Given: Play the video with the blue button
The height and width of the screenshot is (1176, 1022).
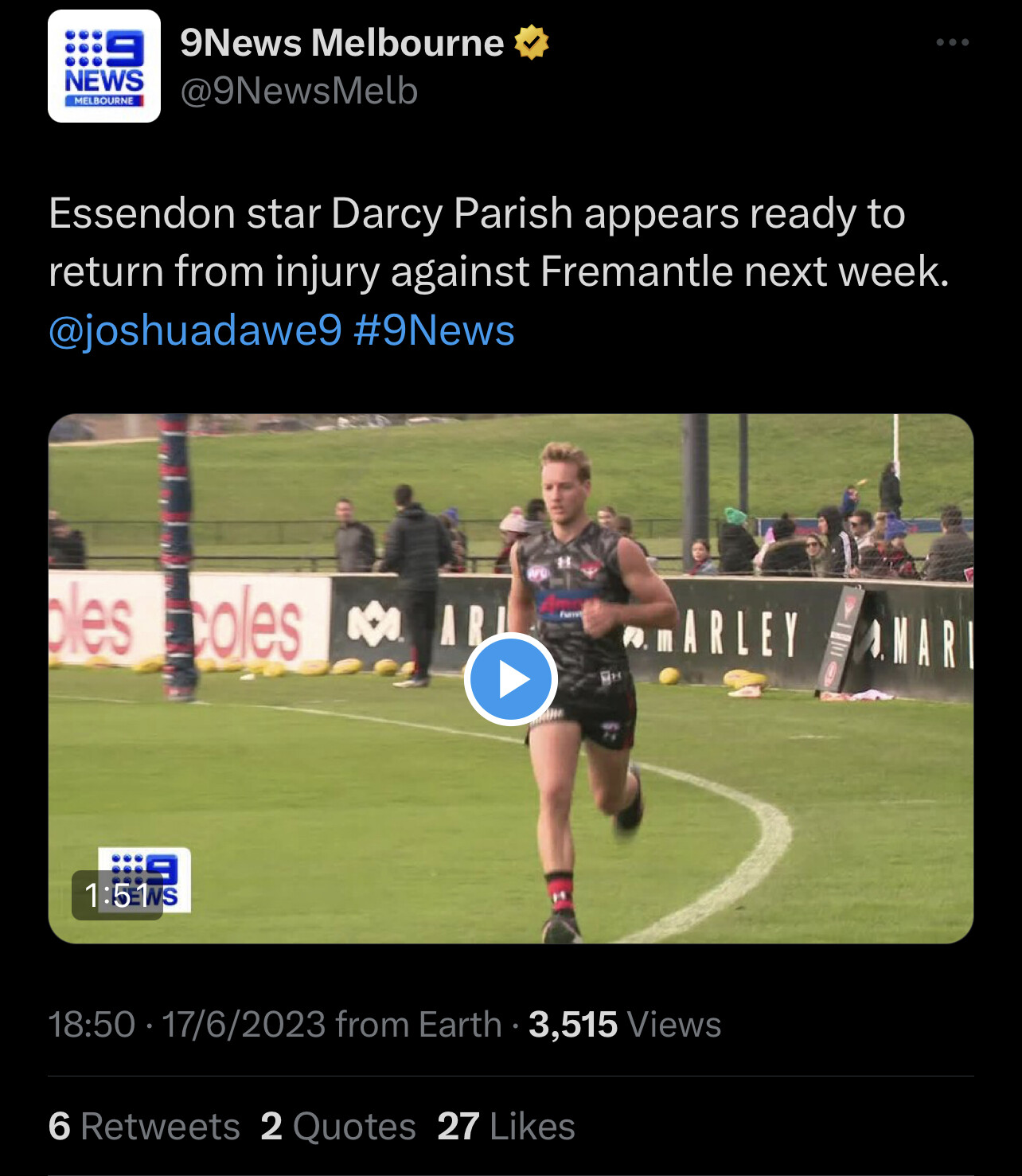Looking at the screenshot, I should click(x=510, y=679).
